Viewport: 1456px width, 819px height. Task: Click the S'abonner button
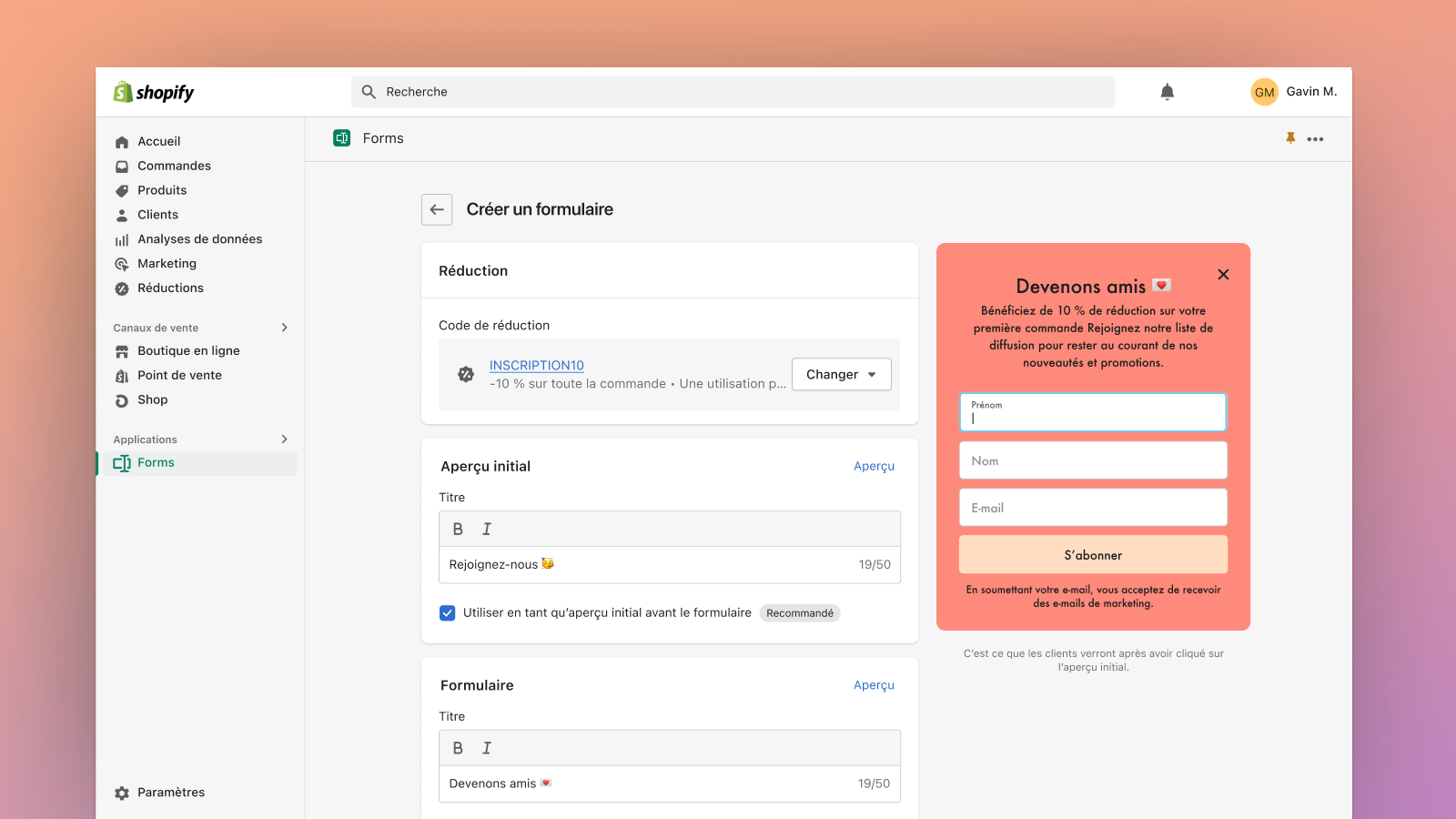point(1093,555)
